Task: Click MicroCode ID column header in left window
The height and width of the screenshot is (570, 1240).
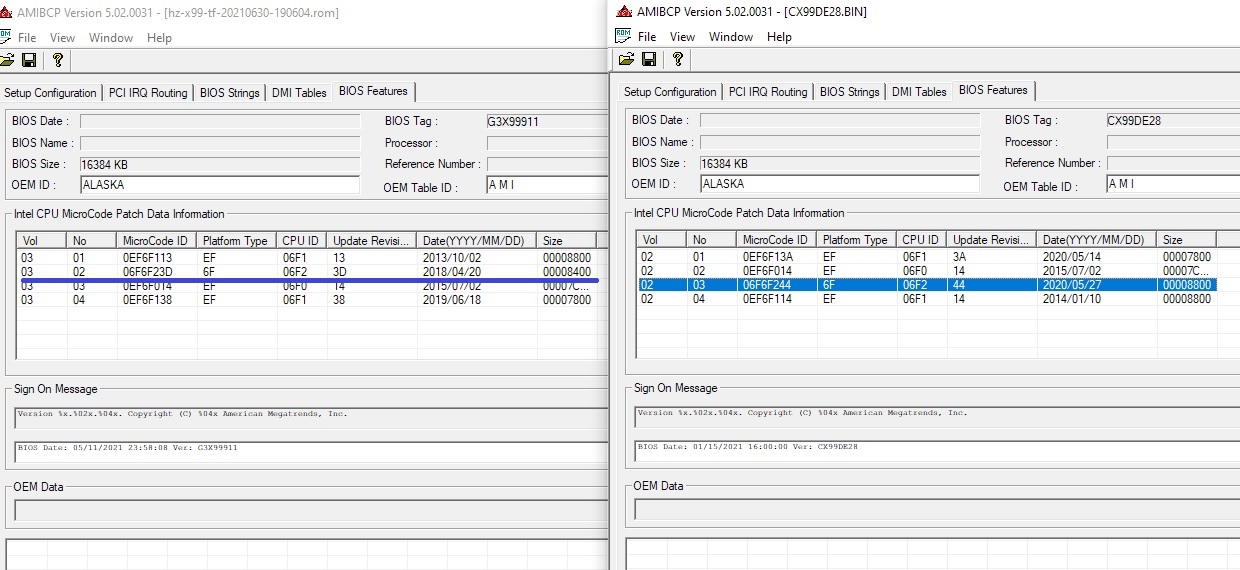Action: (x=156, y=241)
